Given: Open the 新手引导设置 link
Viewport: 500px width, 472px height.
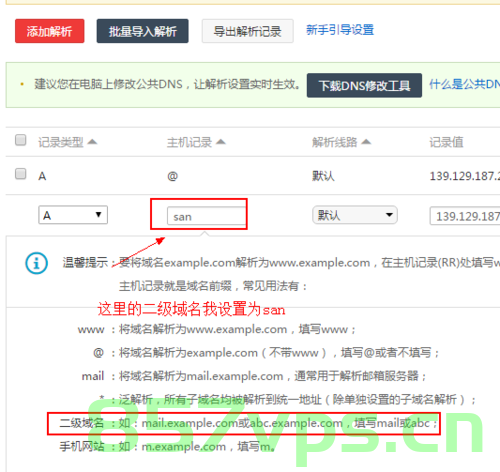Looking at the screenshot, I should [340, 30].
